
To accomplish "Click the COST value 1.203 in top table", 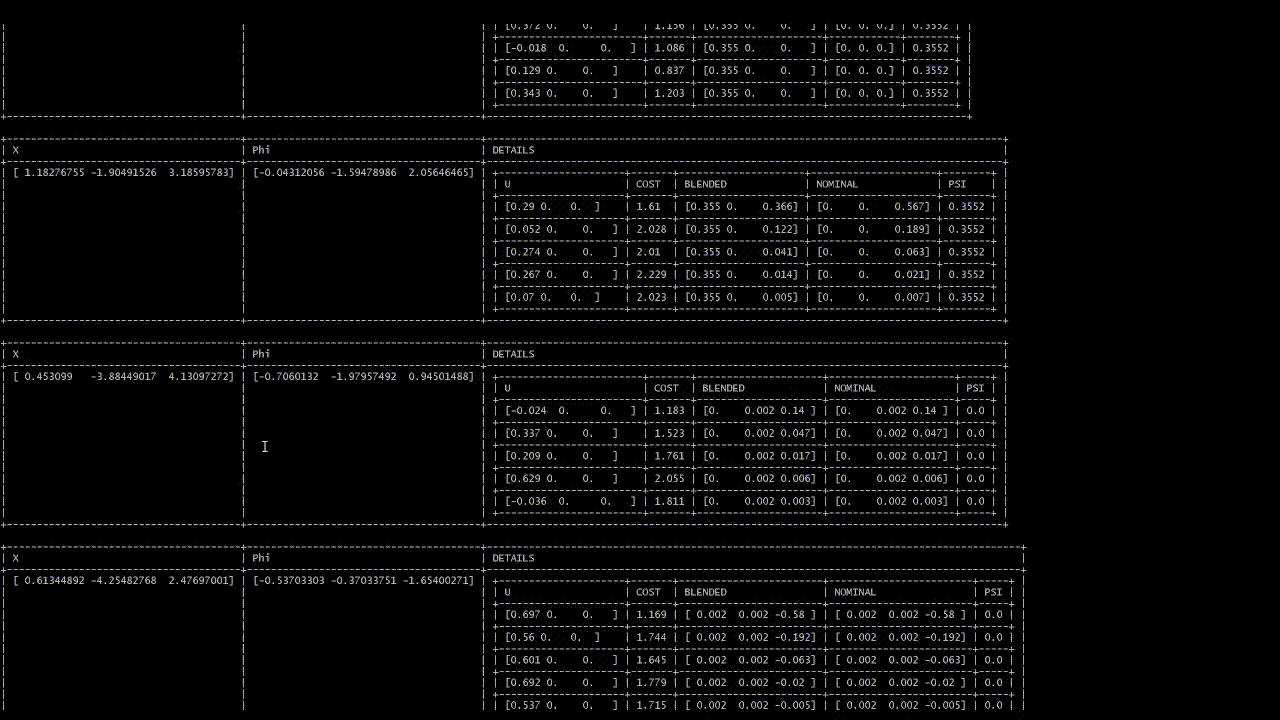I will (669, 93).
